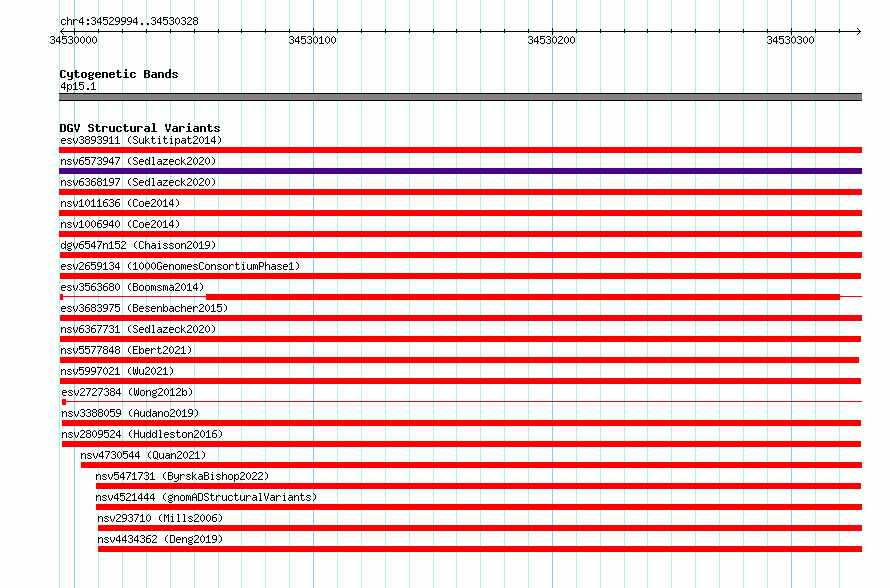Viewport: 890px width, 588px height.
Task: Select the dgv6547n152 (Chaisson2019) label
Action: click(138, 245)
